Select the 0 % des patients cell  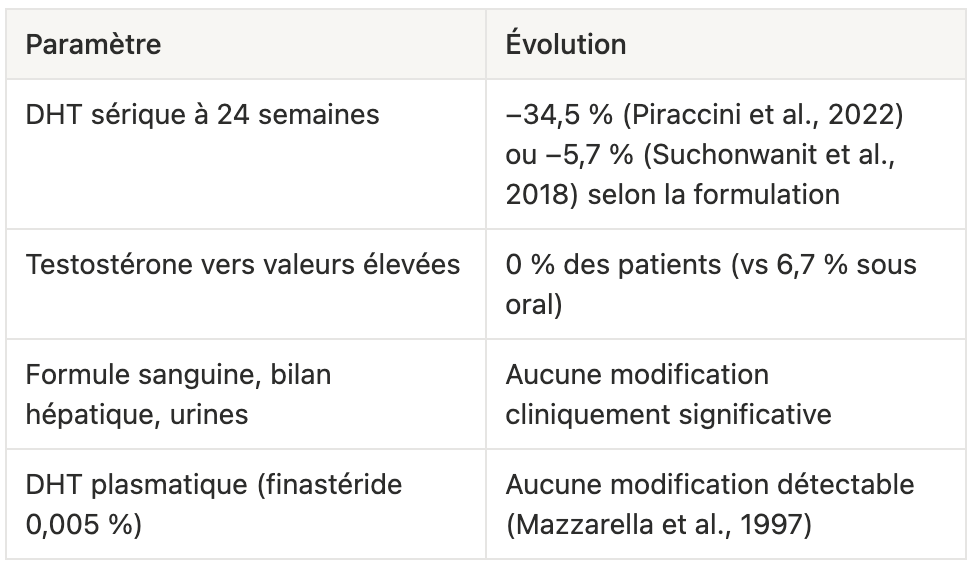point(726,284)
